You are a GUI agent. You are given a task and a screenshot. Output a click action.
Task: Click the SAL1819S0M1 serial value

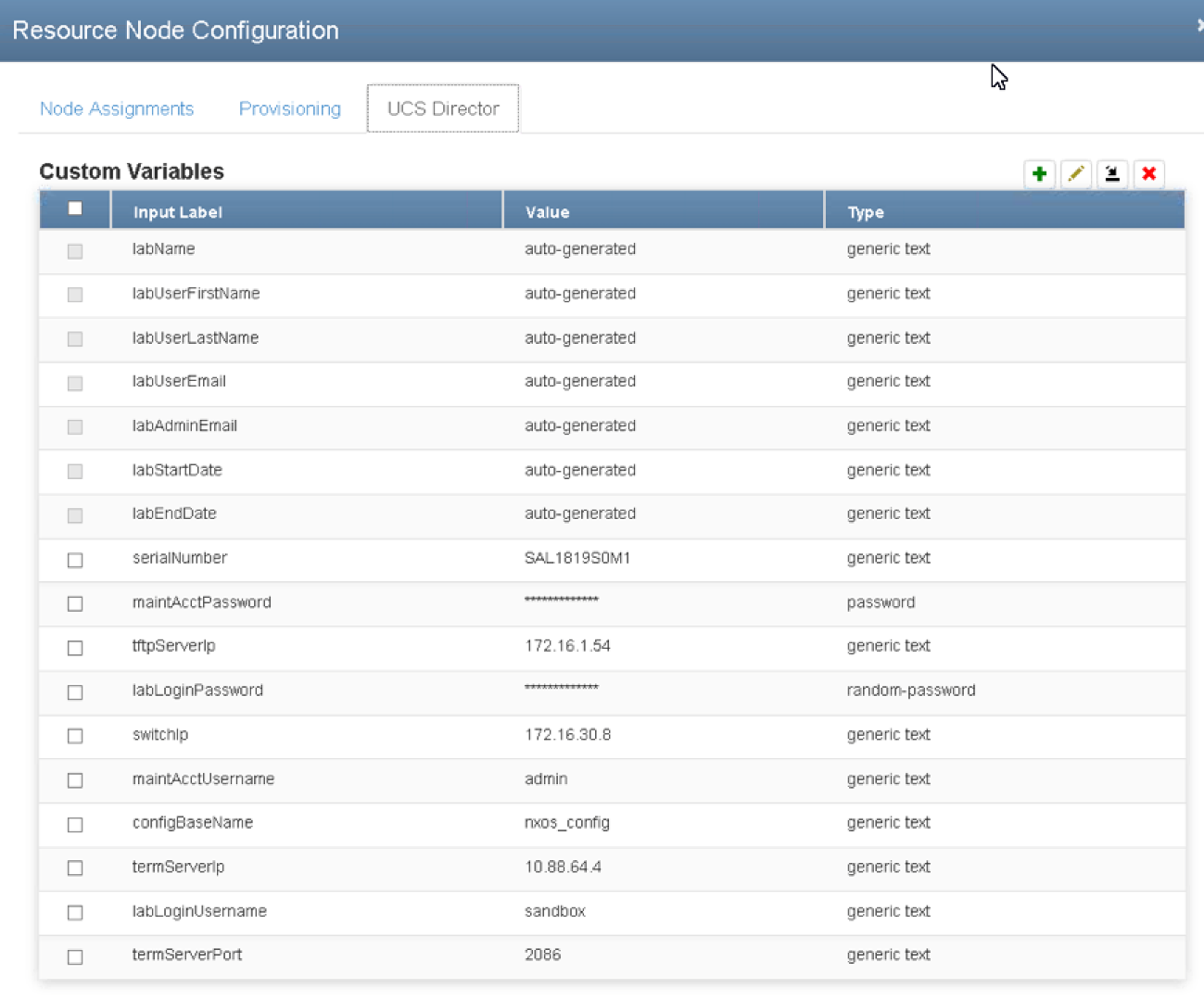coord(577,558)
